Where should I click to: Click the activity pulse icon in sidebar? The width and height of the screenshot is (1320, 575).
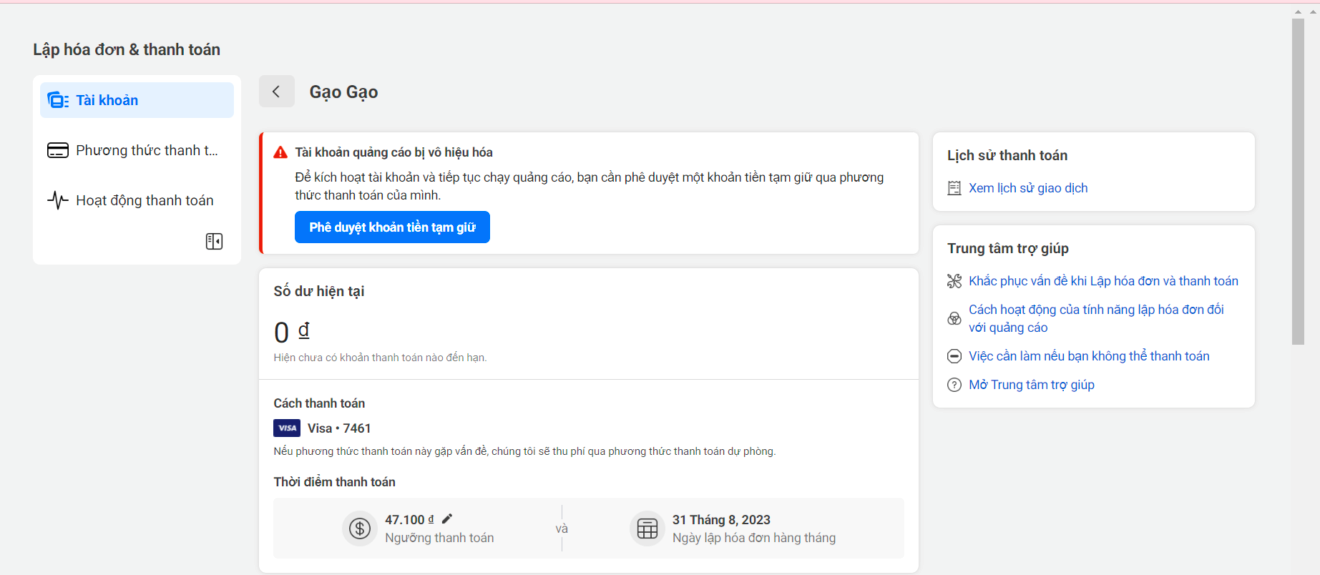tap(58, 200)
